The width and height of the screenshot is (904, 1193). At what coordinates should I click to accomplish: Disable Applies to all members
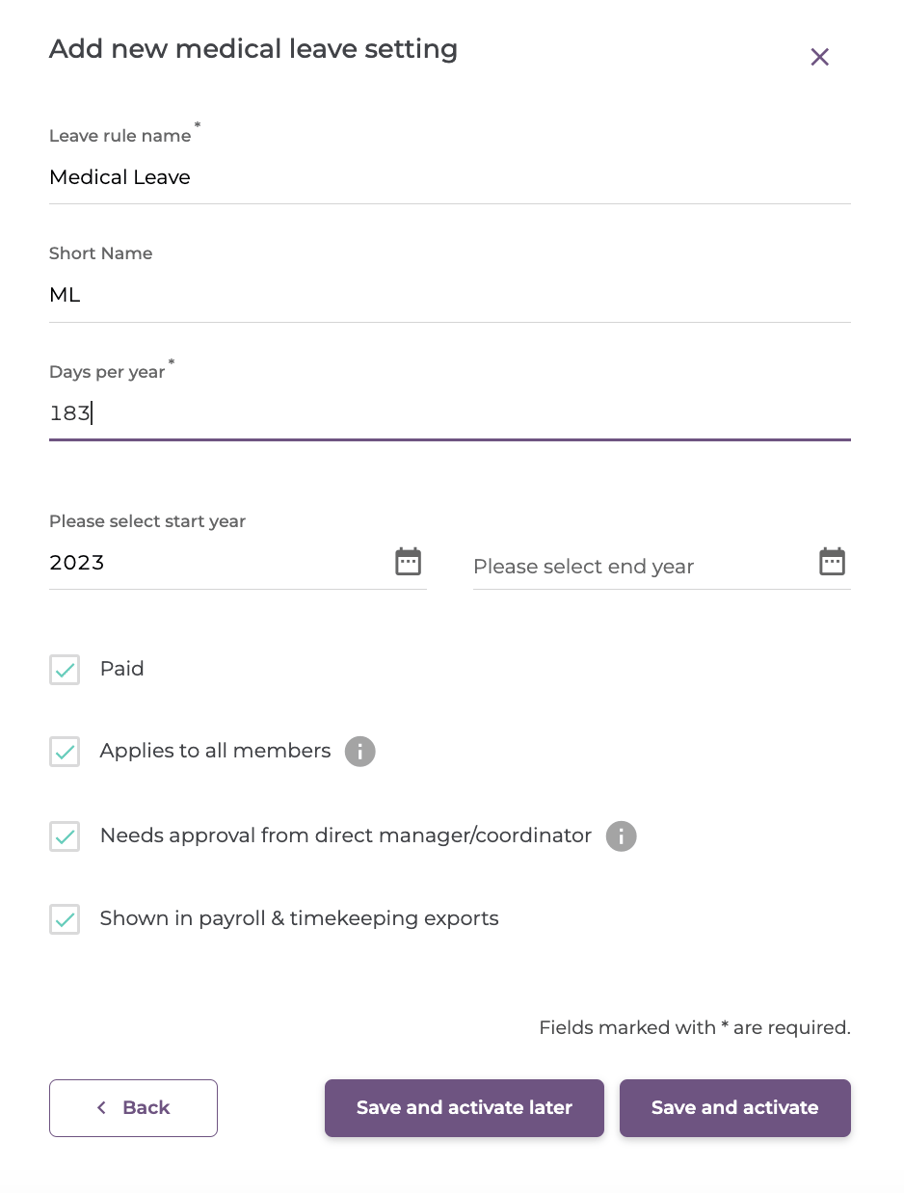pyautogui.click(x=63, y=751)
